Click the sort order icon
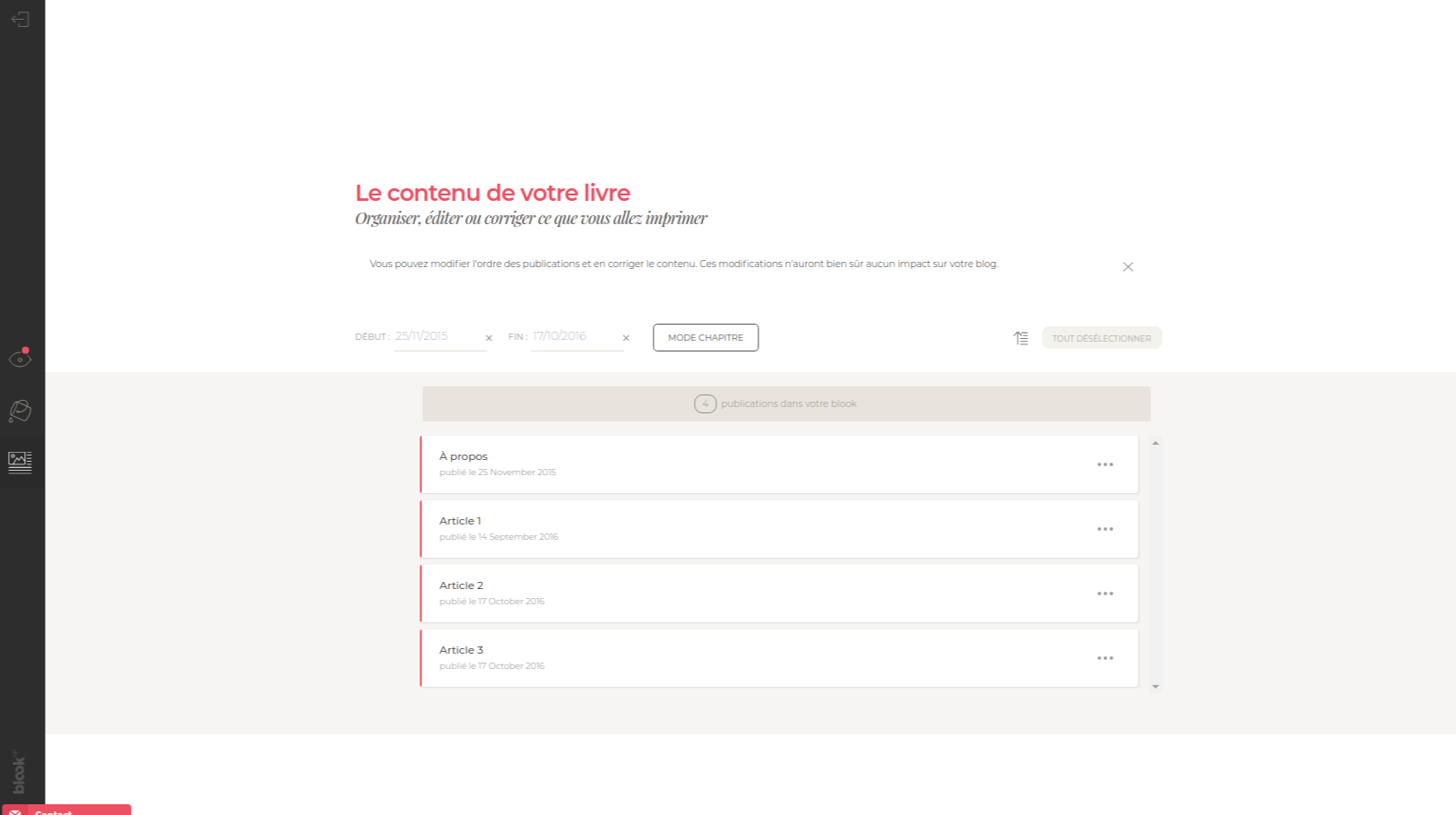This screenshot has height=815, width=1456. click(1020, 338)
